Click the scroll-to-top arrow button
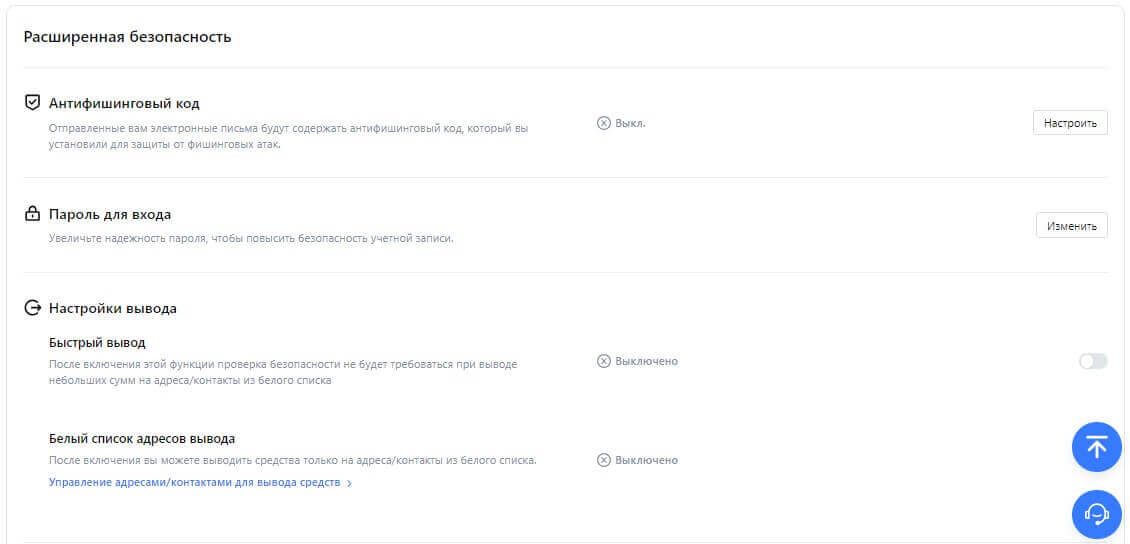Image resolution: width=1130 pixels, height=544 pixels. click(x=1096, y=447)
